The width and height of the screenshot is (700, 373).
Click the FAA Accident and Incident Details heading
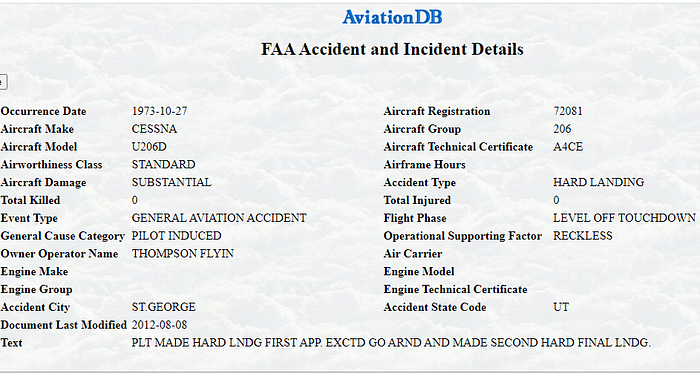pyautogui.click(x=392, y=49)
